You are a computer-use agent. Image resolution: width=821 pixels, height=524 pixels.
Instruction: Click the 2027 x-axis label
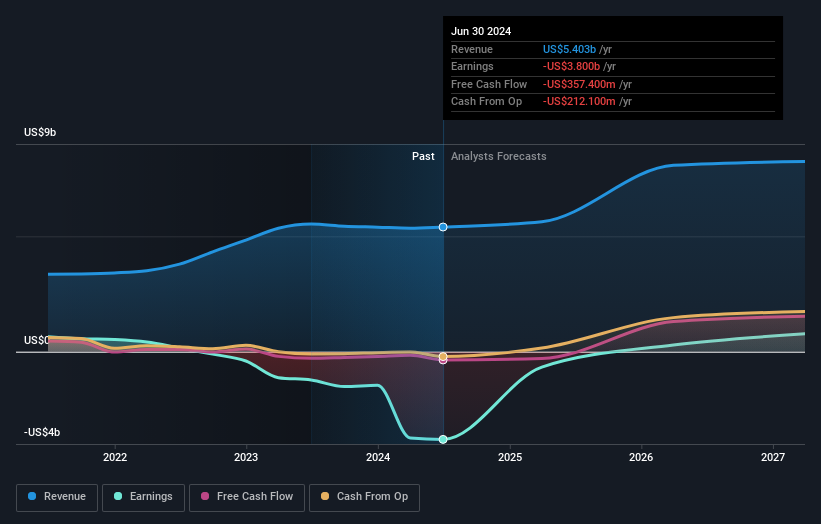coord(773,458)
